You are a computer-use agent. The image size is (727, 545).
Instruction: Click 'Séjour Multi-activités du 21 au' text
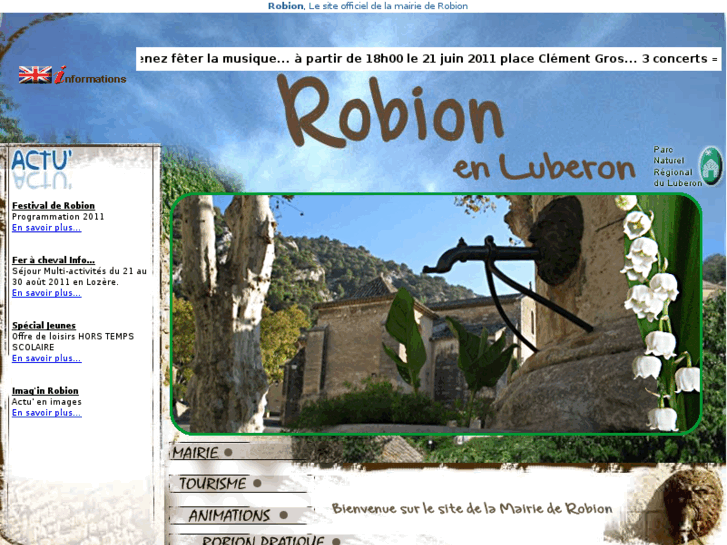click(x=79, y=271)
